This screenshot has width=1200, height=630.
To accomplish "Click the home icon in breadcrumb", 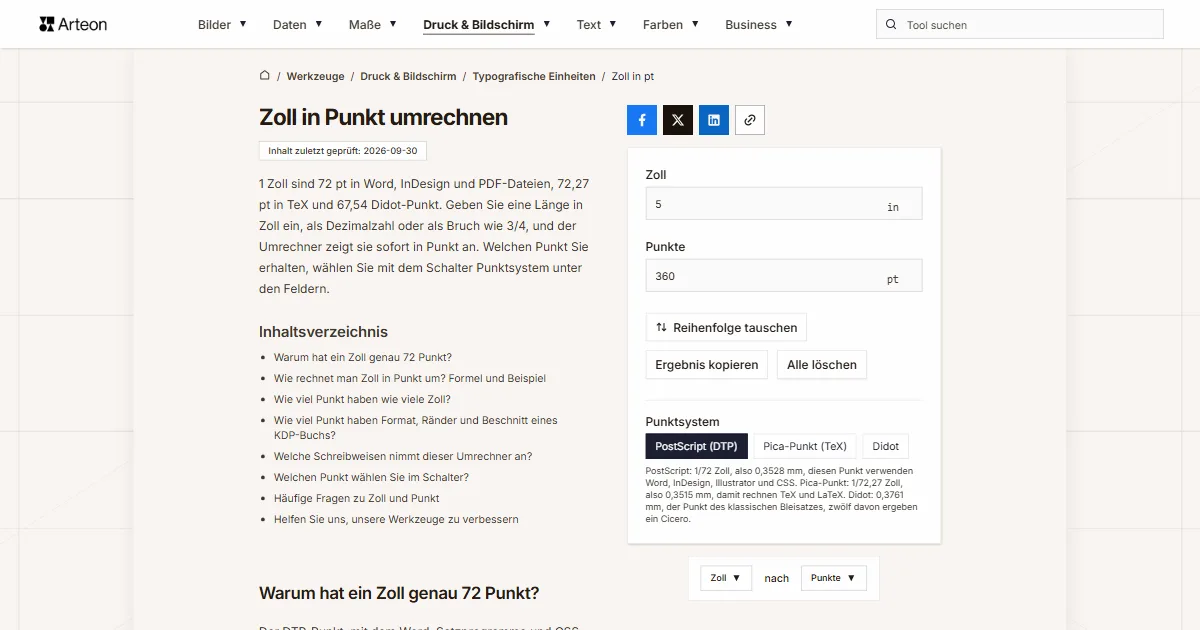I will (x=265, y=76).
